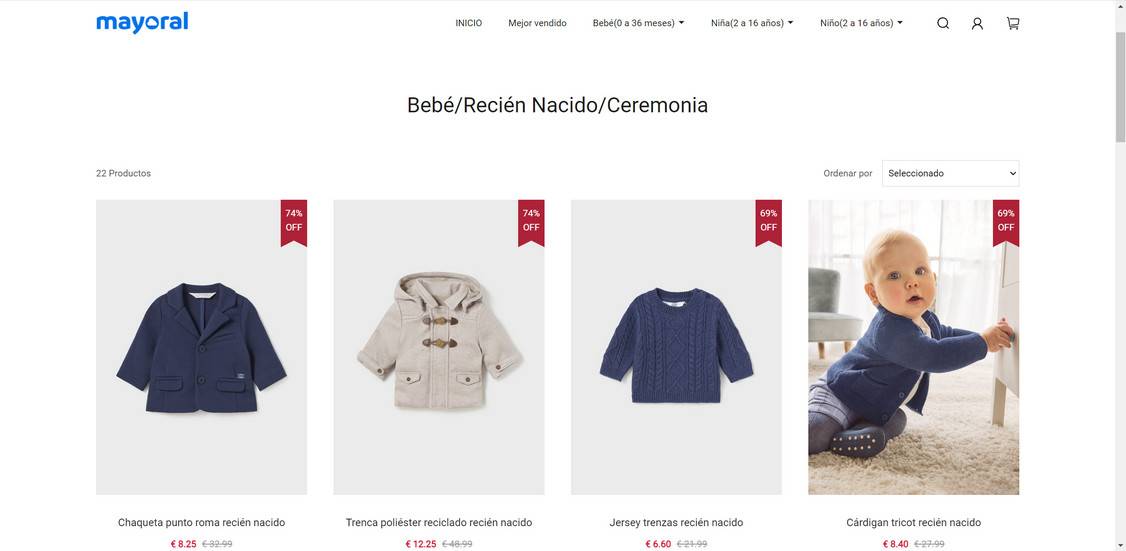1126x551 pixels.
Task: Open the Mejor vendido menu item
Action: pyautogui.click(x=537, y=23)
